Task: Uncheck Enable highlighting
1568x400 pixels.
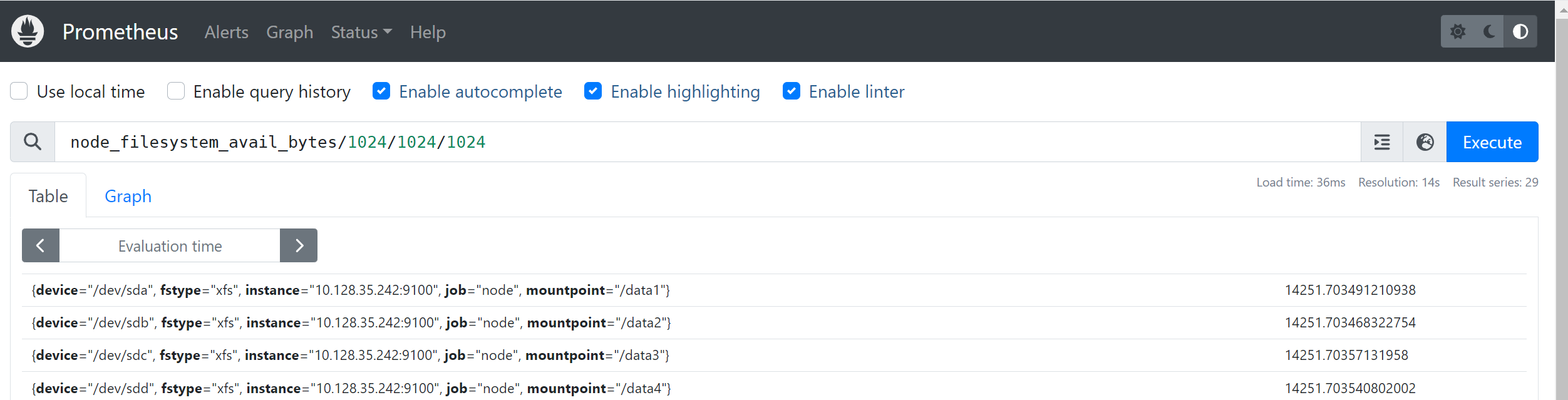Action: coord(593,91)
